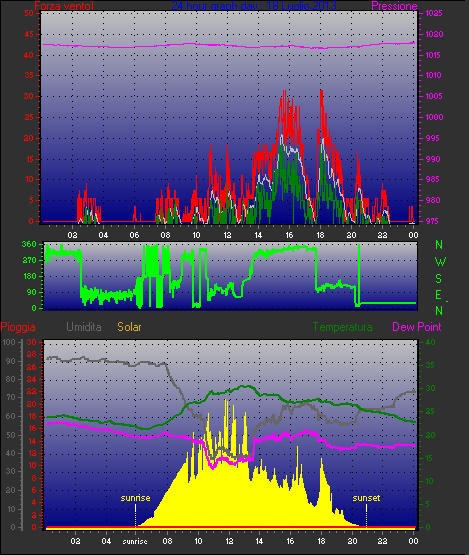Click the 'Umidita' humidity legend label
The height and width of the screenshot is (555, 469).
pyautogui.click(x=84, y=327)
